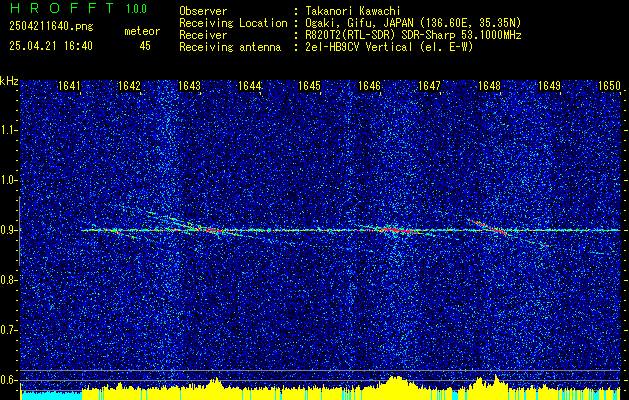Click time marker 1650
This screenshot has width=629, height=400.
(x=609, y=86)
